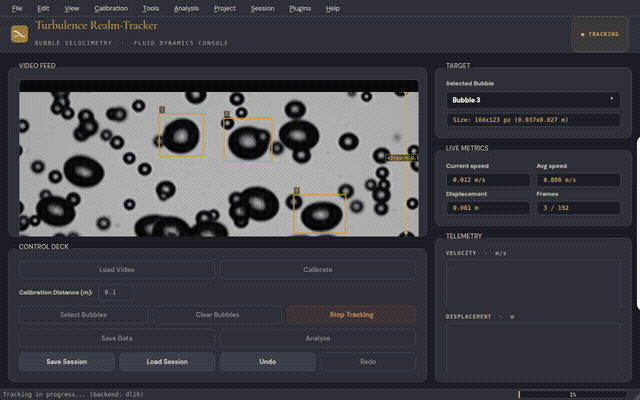The image size is (640, 400).
Task: Click the Select Bubbles button
Action: point(83,315)
